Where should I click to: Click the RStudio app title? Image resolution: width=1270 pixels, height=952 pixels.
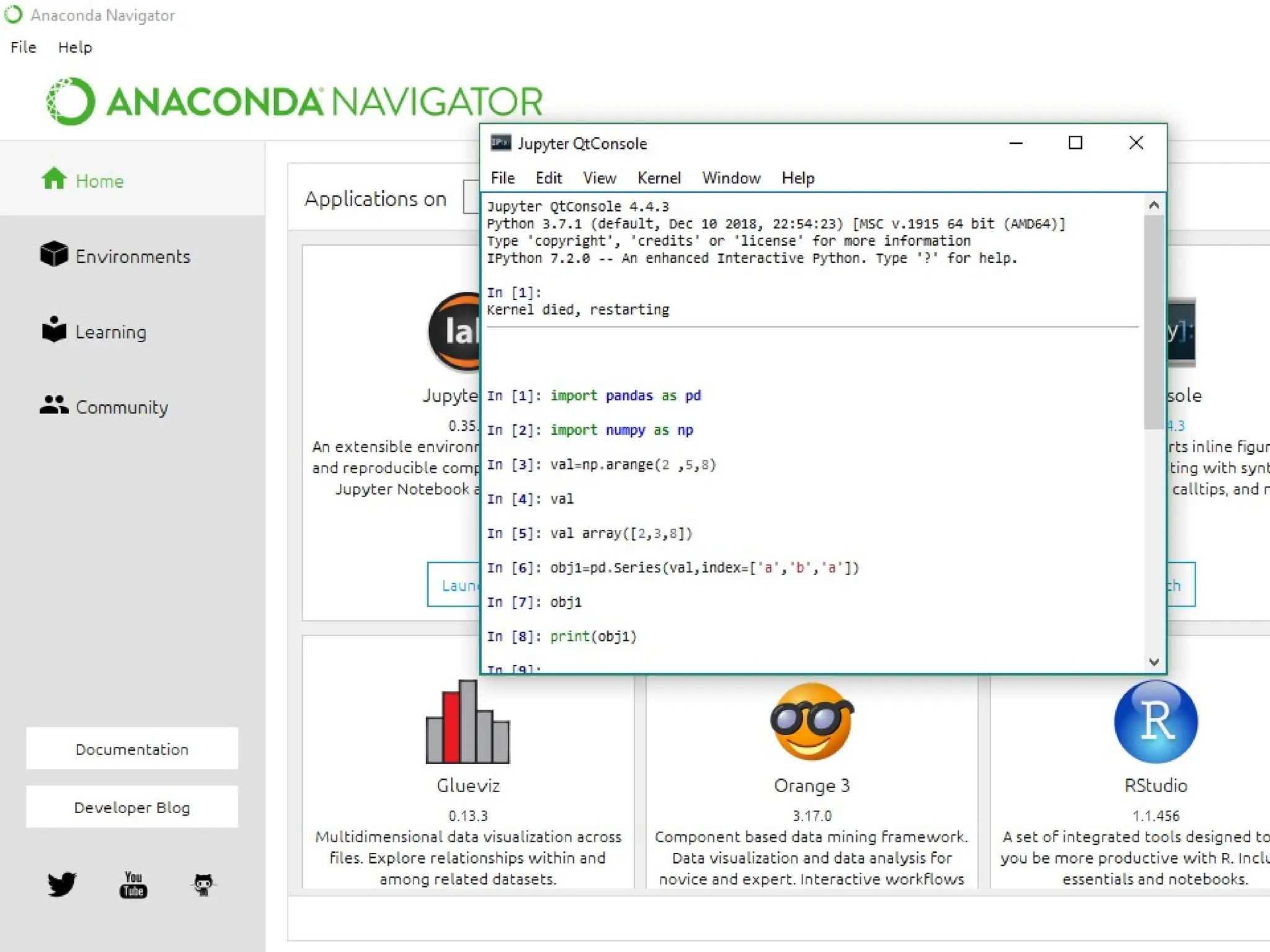pyautogui.click(x=1156, y=785)
